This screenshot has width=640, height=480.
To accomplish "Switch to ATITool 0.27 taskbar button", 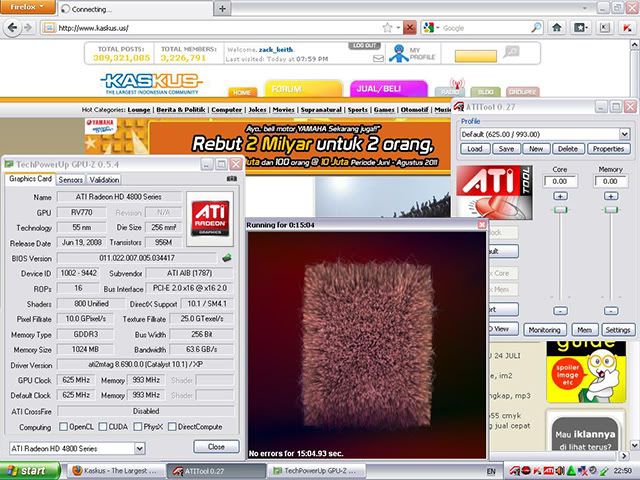I will point(216,471).
